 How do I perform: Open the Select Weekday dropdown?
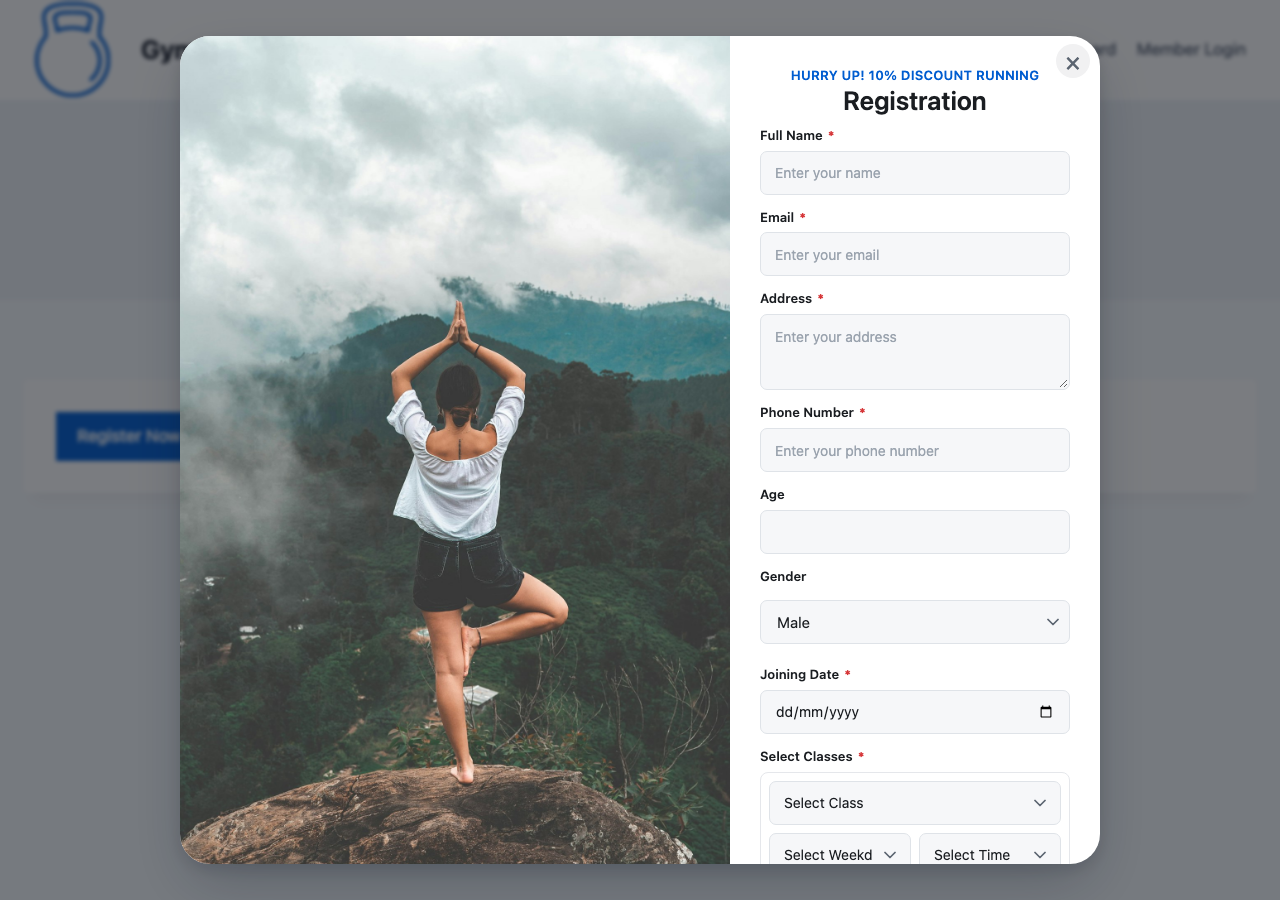839,850
